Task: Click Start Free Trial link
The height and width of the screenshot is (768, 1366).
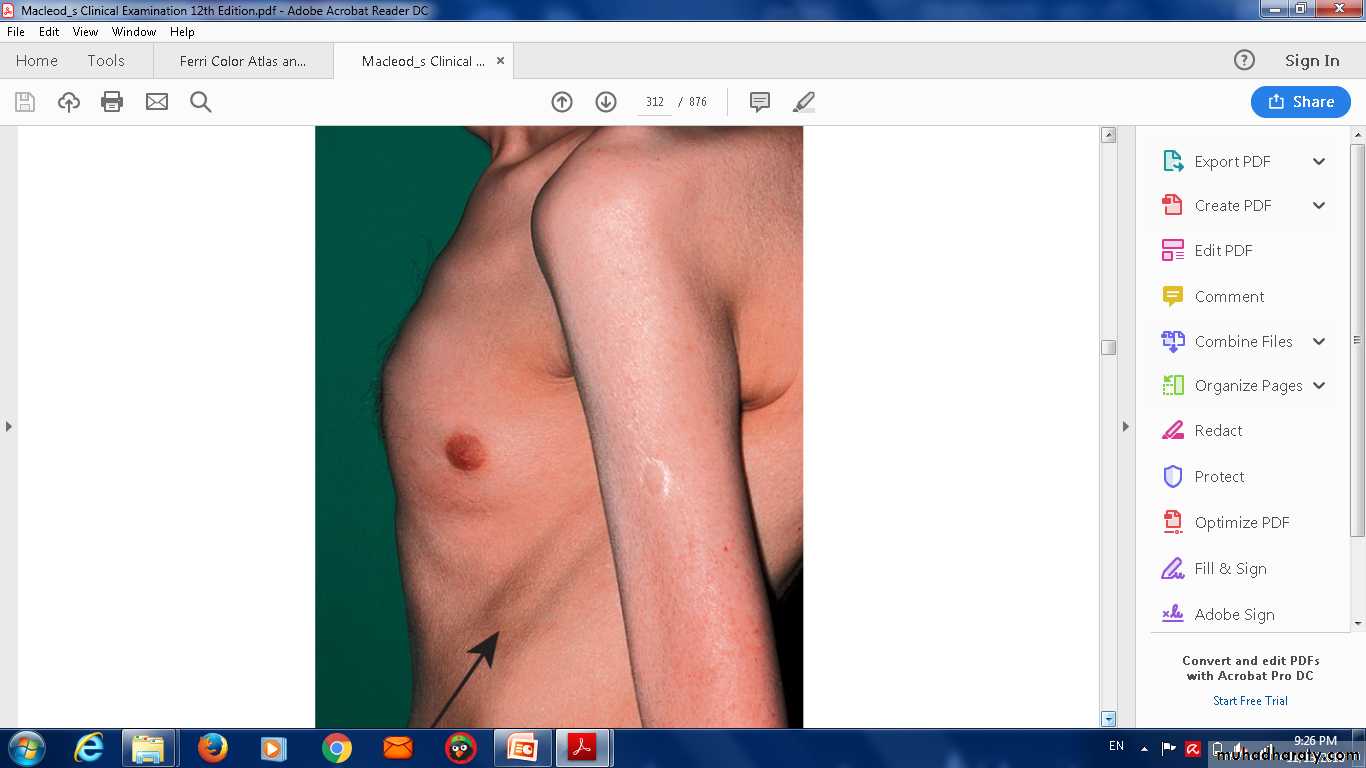Action: click(1250, 701)
